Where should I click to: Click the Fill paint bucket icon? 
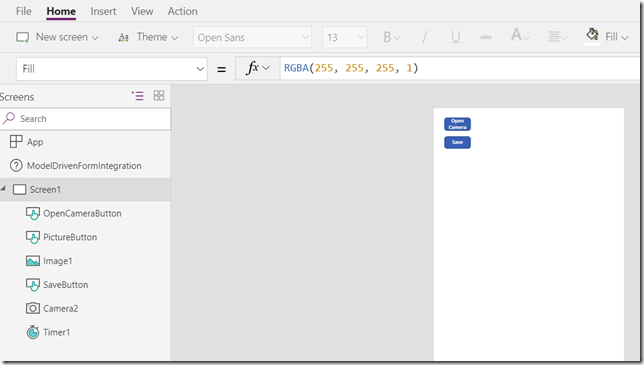592,35
